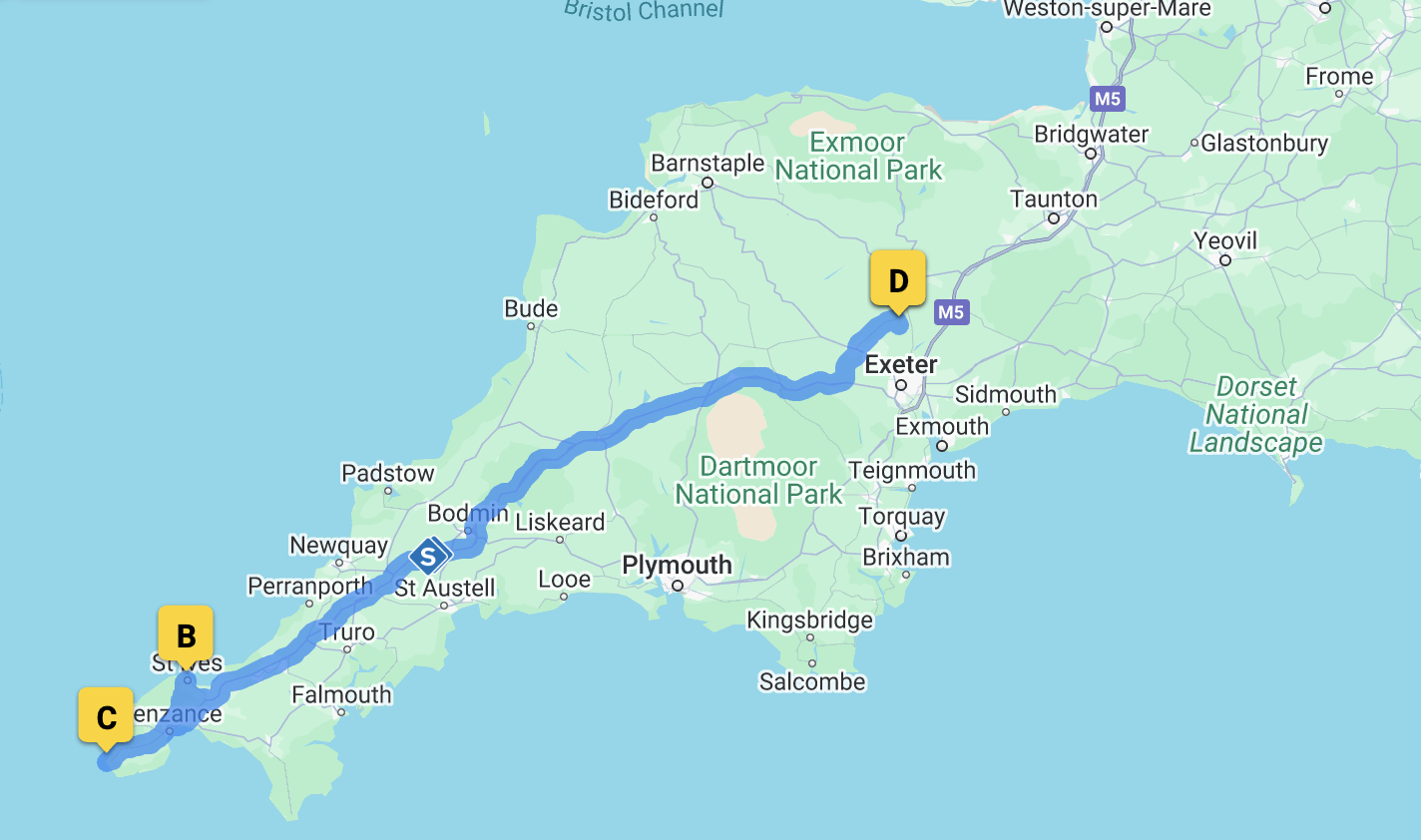Click the Salcombe town label
The height and width of the screenshot is (840, 1421).
pos(812,682)
